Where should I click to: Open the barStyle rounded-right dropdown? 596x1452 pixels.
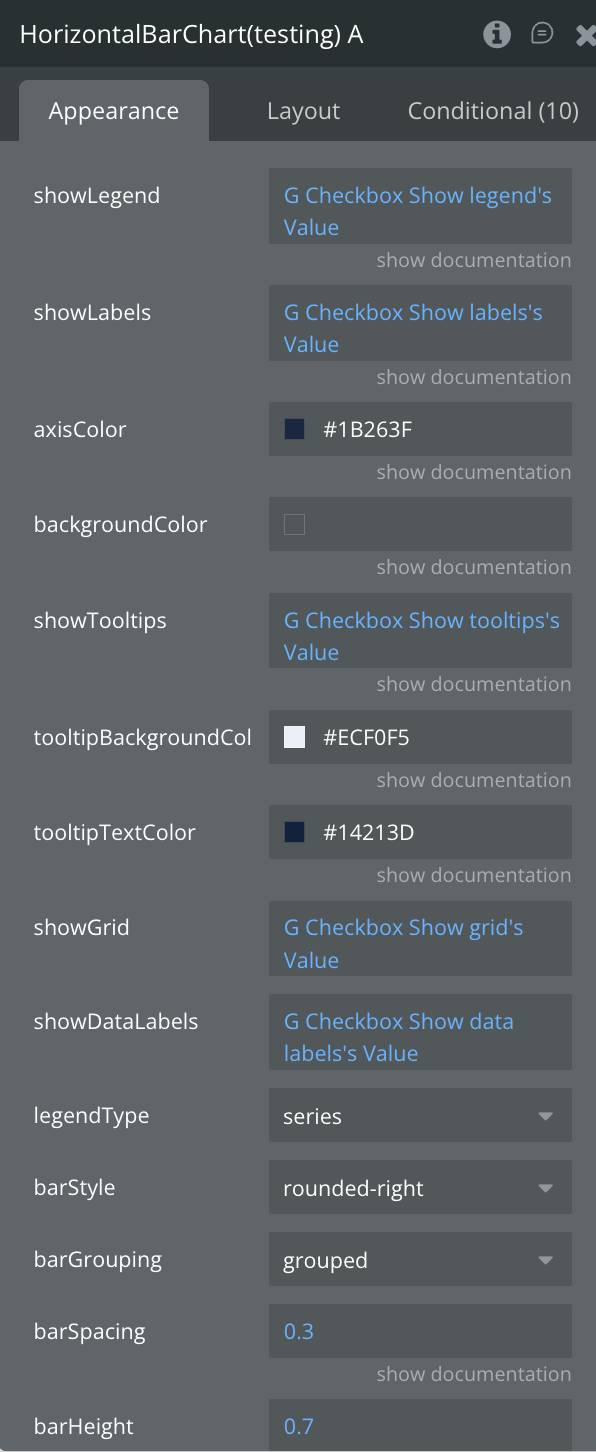pos(420,1188)
